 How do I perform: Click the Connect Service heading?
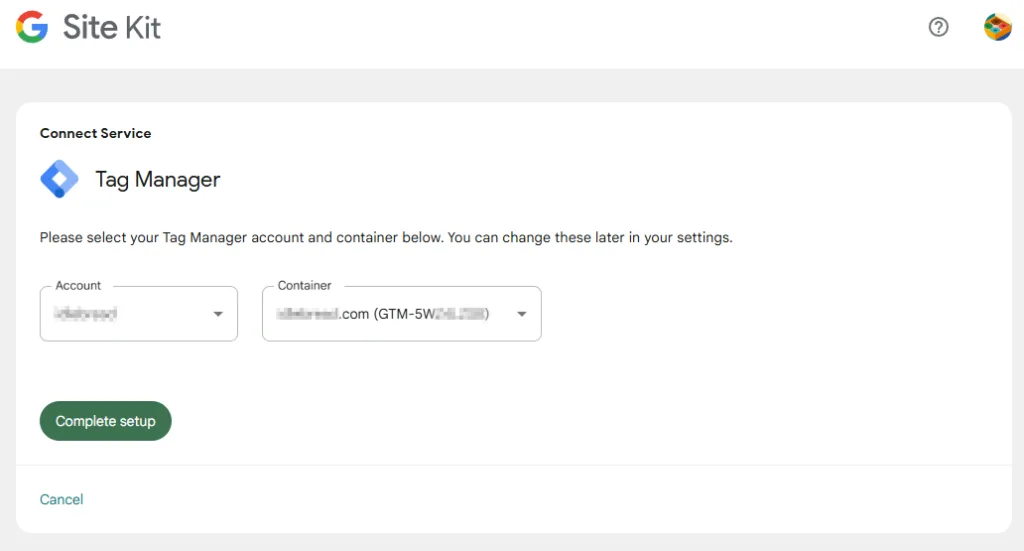click(95, 133)
